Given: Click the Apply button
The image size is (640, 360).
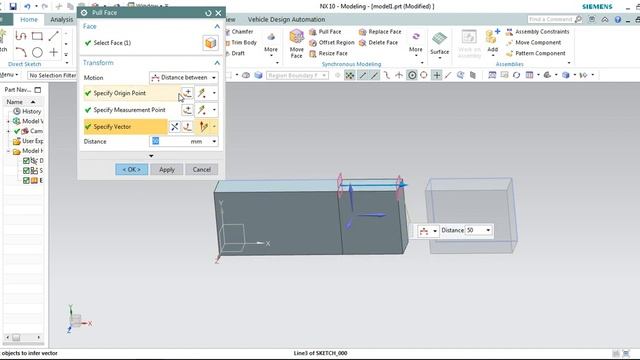Looking at the screenshot, I should [x=167, y=169].
